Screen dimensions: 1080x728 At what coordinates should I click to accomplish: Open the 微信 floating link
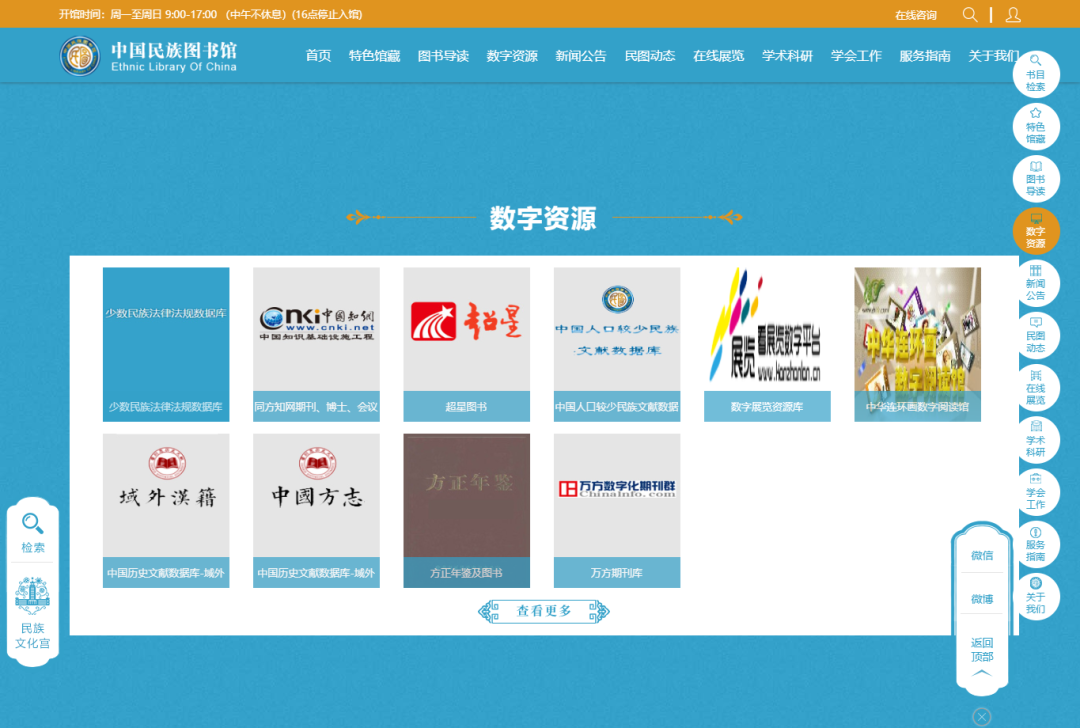982,555
